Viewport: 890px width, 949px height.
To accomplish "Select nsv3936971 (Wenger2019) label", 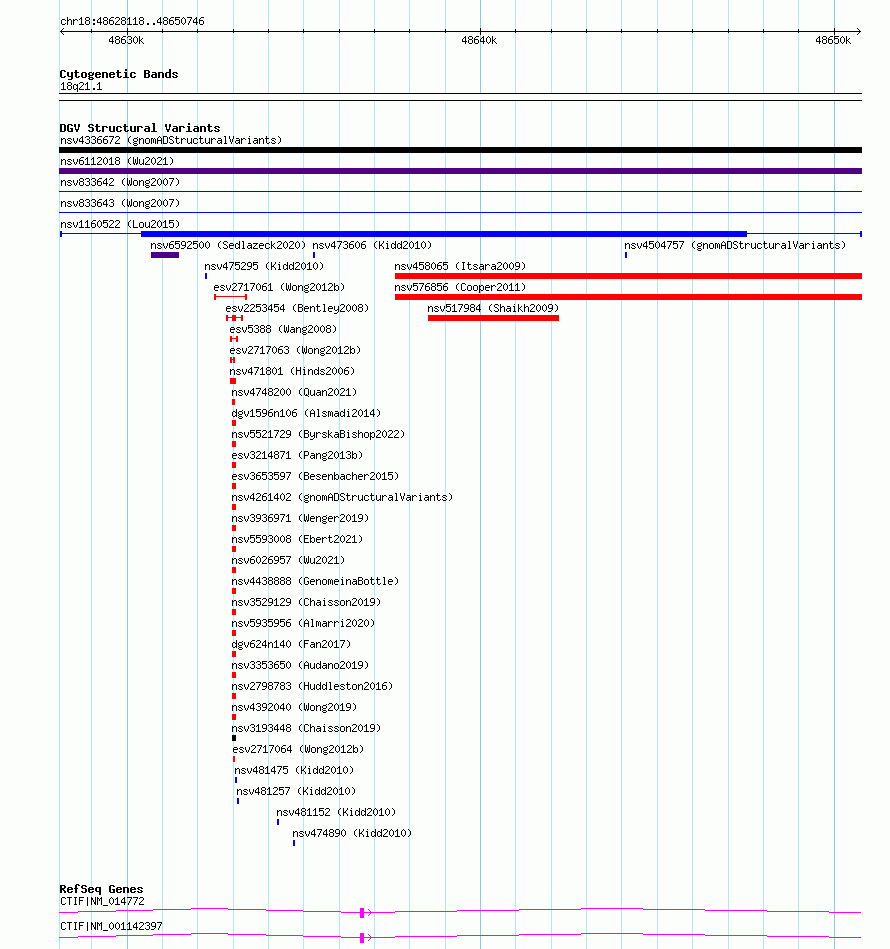I will click(x=300, y=518).
